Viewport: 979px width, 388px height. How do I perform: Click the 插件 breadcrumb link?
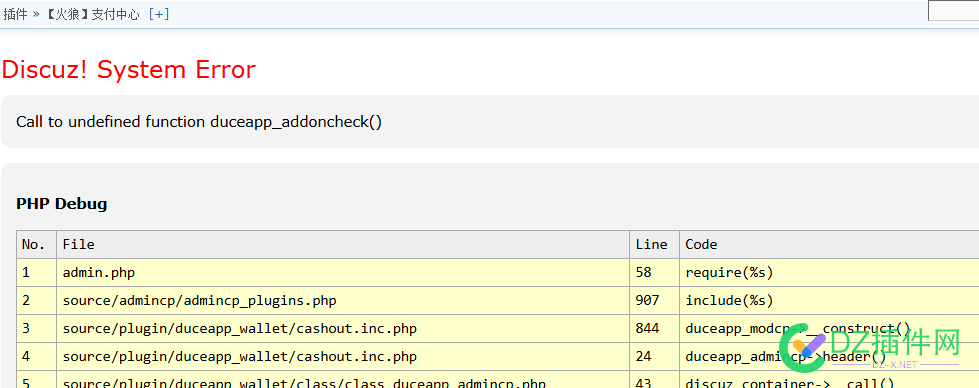[x=16, y=14]
